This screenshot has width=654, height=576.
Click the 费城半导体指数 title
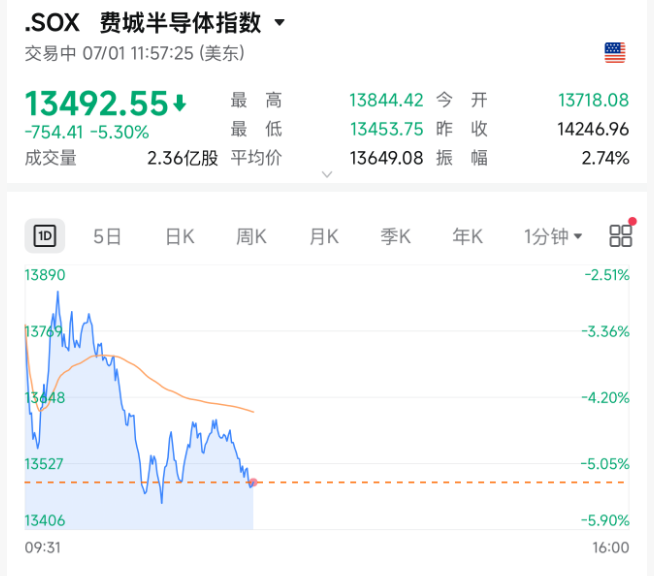click(x=181, y=23)
